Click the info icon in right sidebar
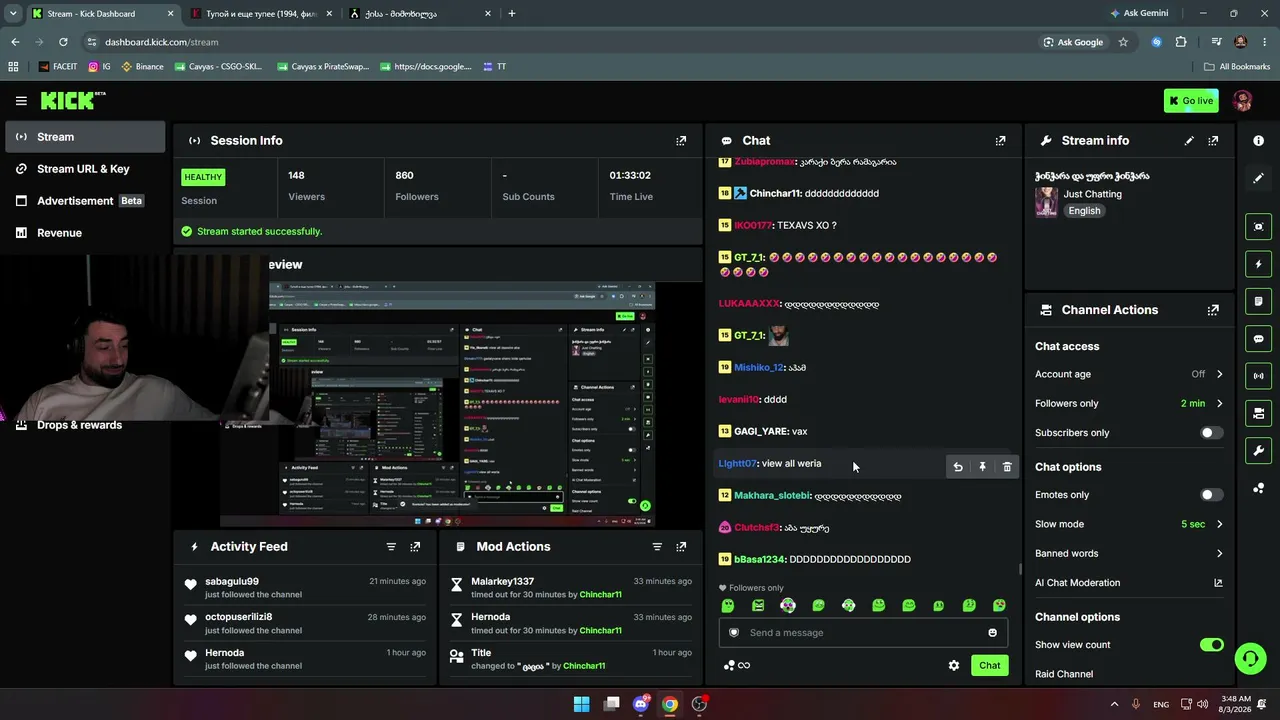Screen dimensions: 1280x720 pos(1258,141)
